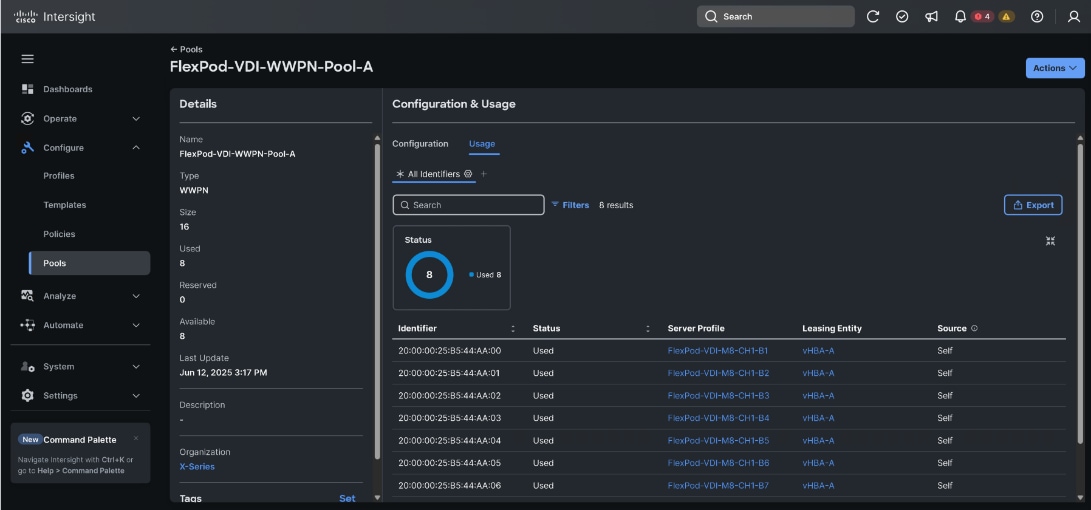Viewport: 1091px width, 510px height.
Task: Dismiss the Command Palette notice
Action: [136, 438]
